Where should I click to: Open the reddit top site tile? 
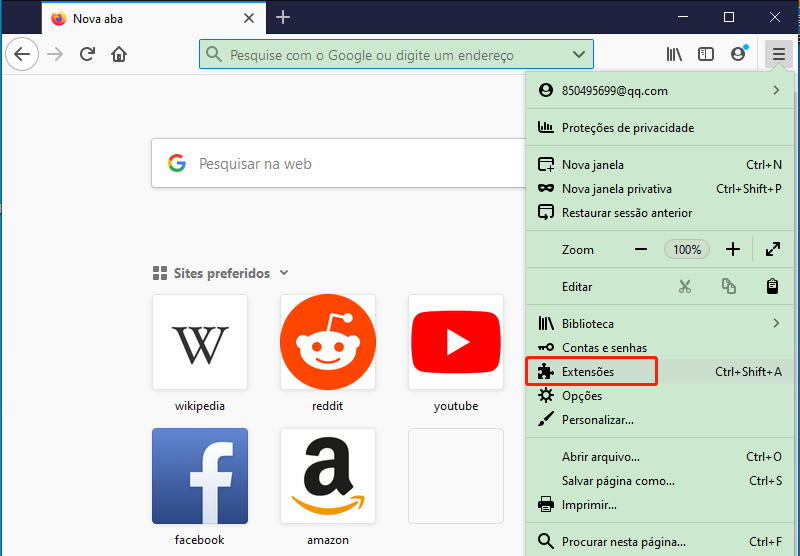328,342
